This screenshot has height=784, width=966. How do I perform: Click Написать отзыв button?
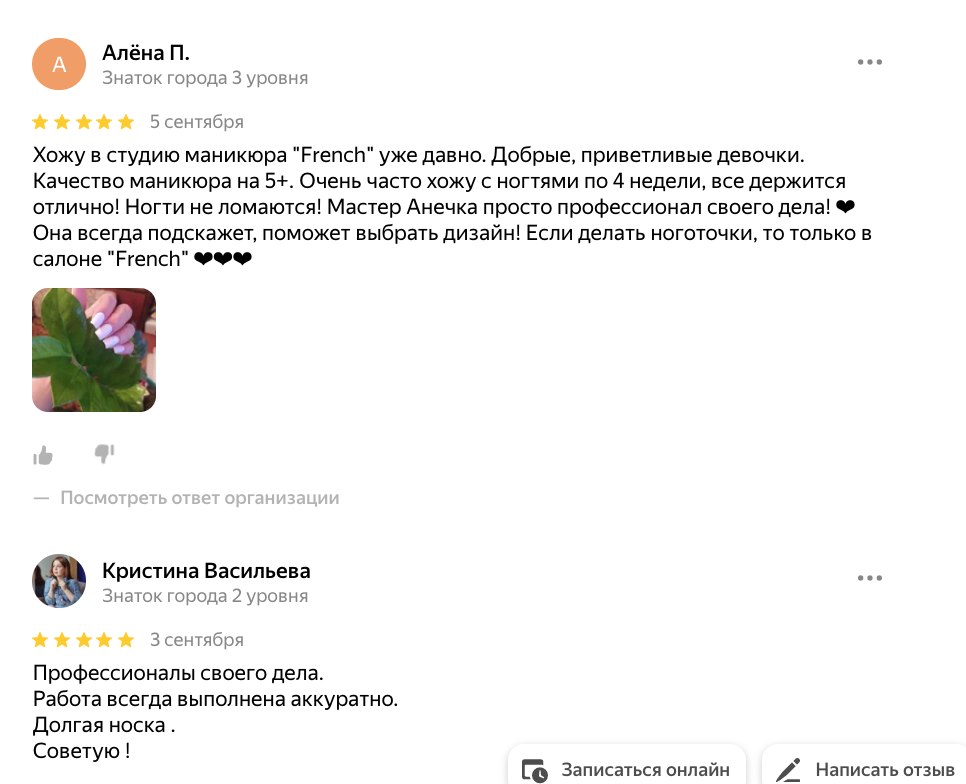click(x=864, y=767)
